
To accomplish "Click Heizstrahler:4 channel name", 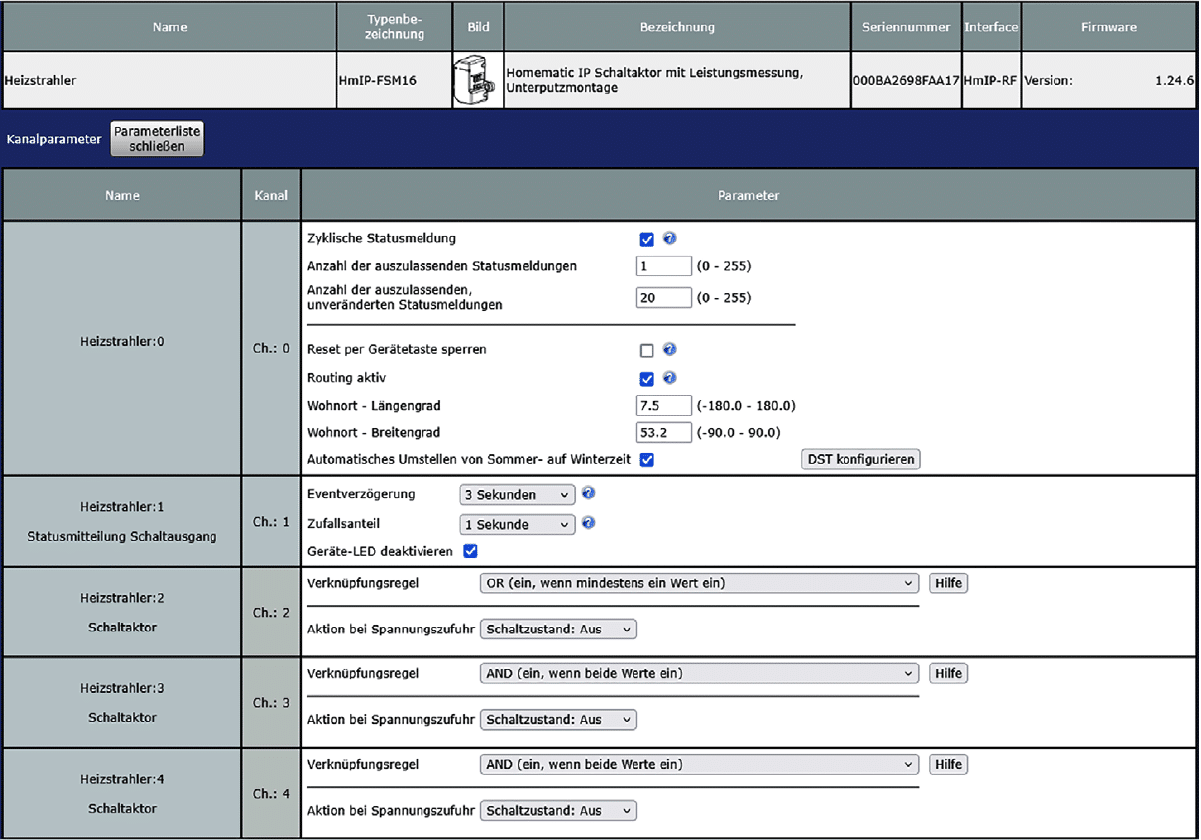I will pos(122,779).
